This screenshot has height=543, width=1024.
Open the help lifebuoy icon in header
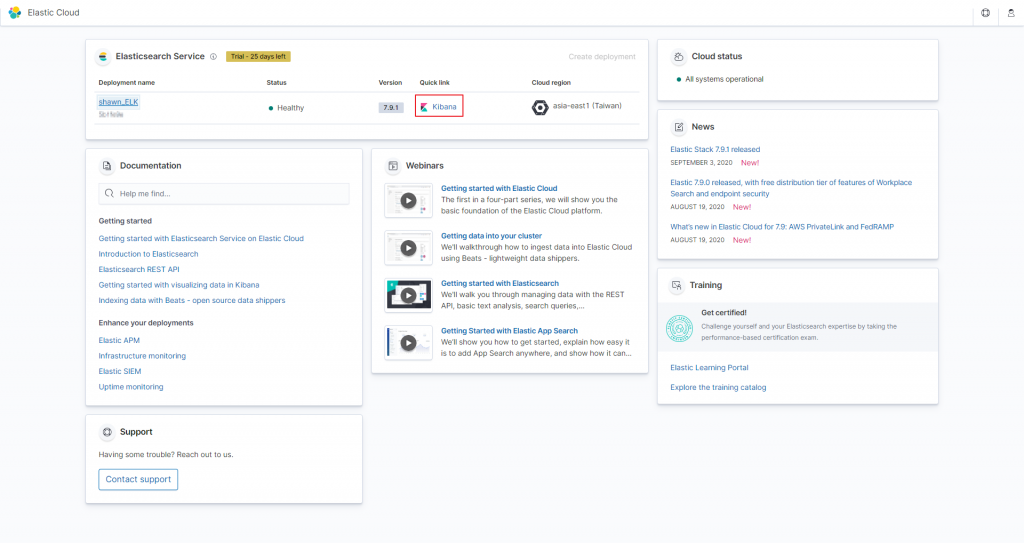tap(985, 12)
